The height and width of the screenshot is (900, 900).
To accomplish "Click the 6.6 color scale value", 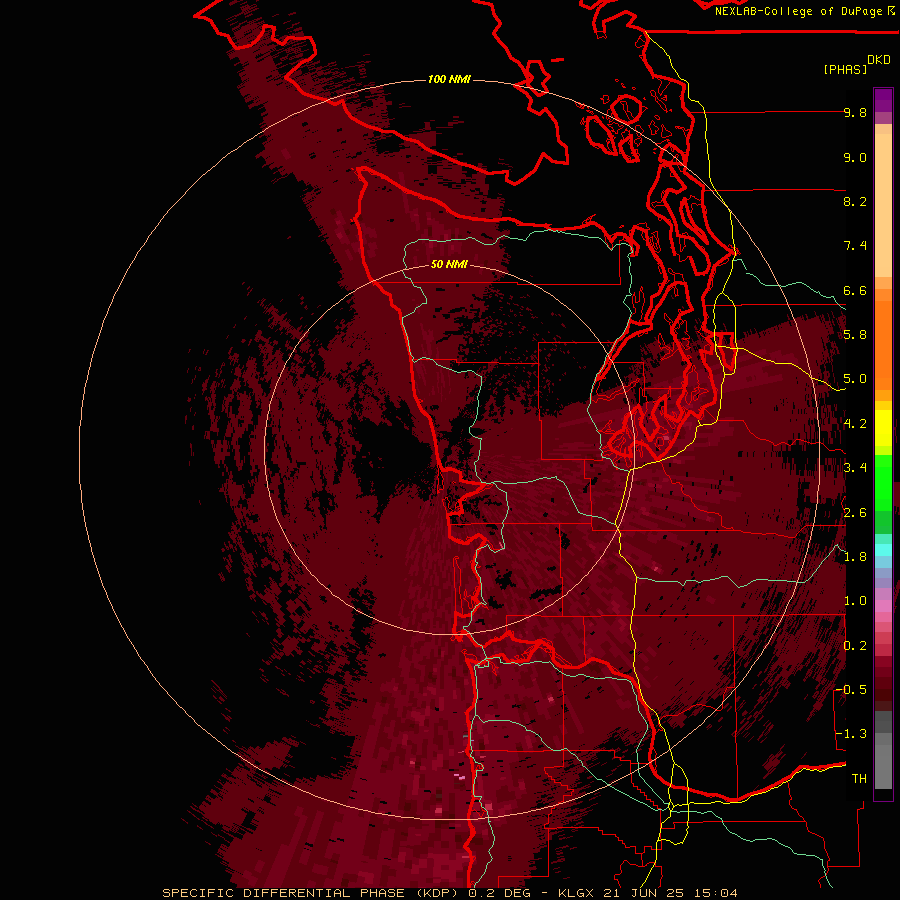I will tap(855, 290).
